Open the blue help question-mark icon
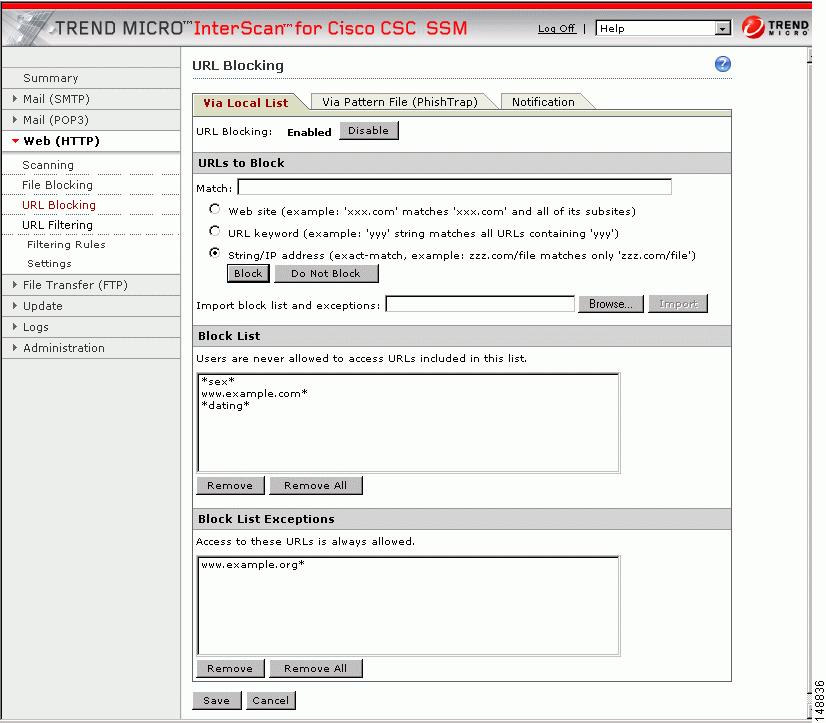The height and width of the screenshot is (723, 826). click(x=722, y=64)
